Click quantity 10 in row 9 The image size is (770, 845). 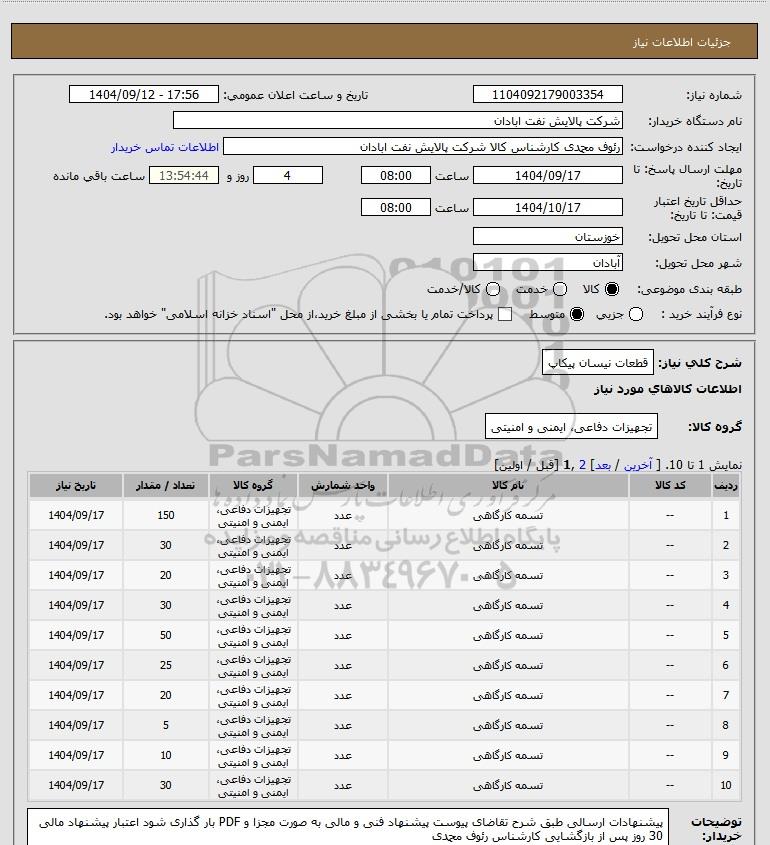point(165,756)
